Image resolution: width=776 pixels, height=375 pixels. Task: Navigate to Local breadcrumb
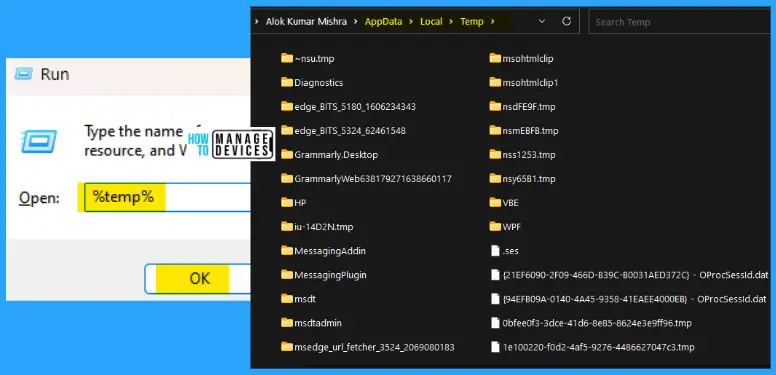[431, 22]
